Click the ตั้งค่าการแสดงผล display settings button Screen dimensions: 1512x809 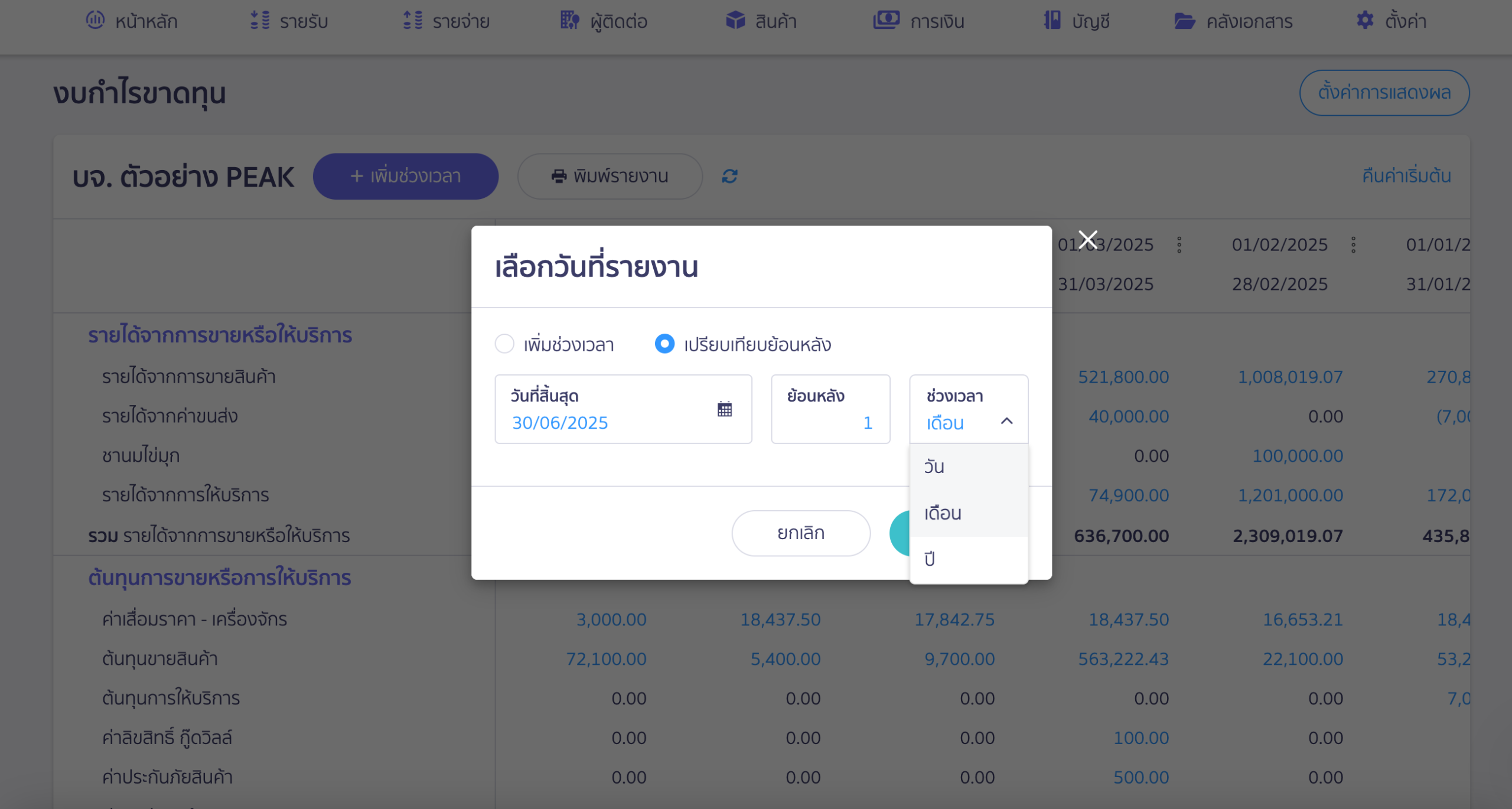[x=1384, y=93]
